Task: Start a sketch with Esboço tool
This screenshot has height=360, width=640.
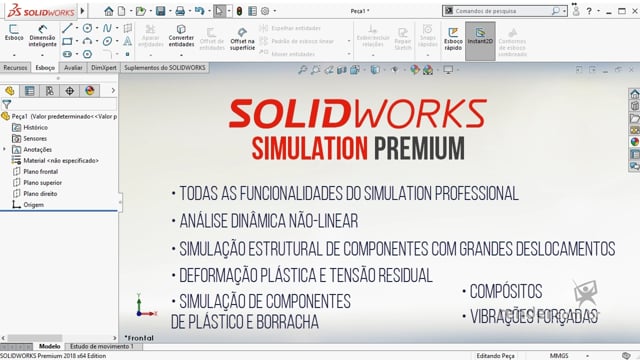Action: 14,32
